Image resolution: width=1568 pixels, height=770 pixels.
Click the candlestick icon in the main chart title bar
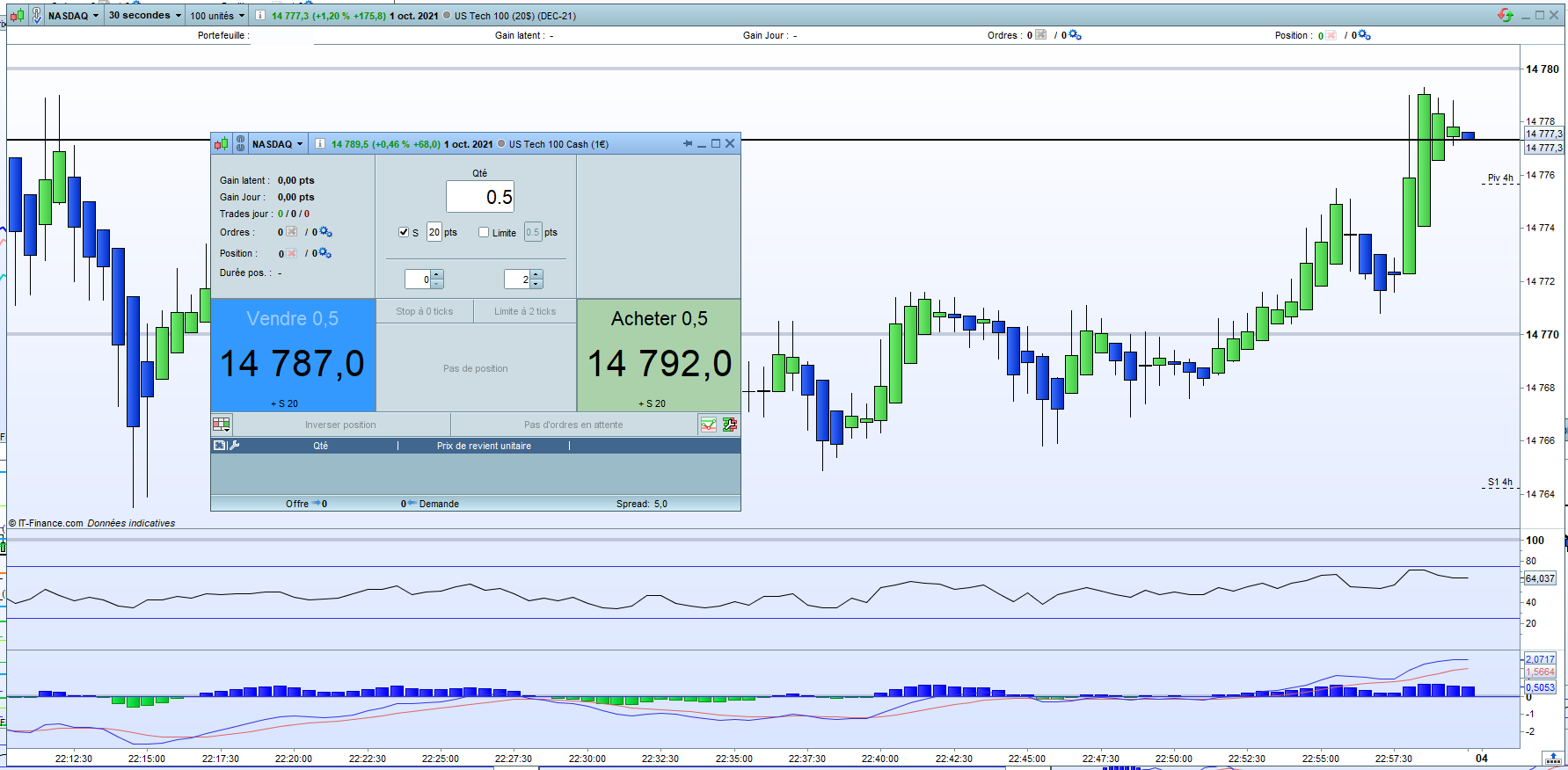coord(17,15)
